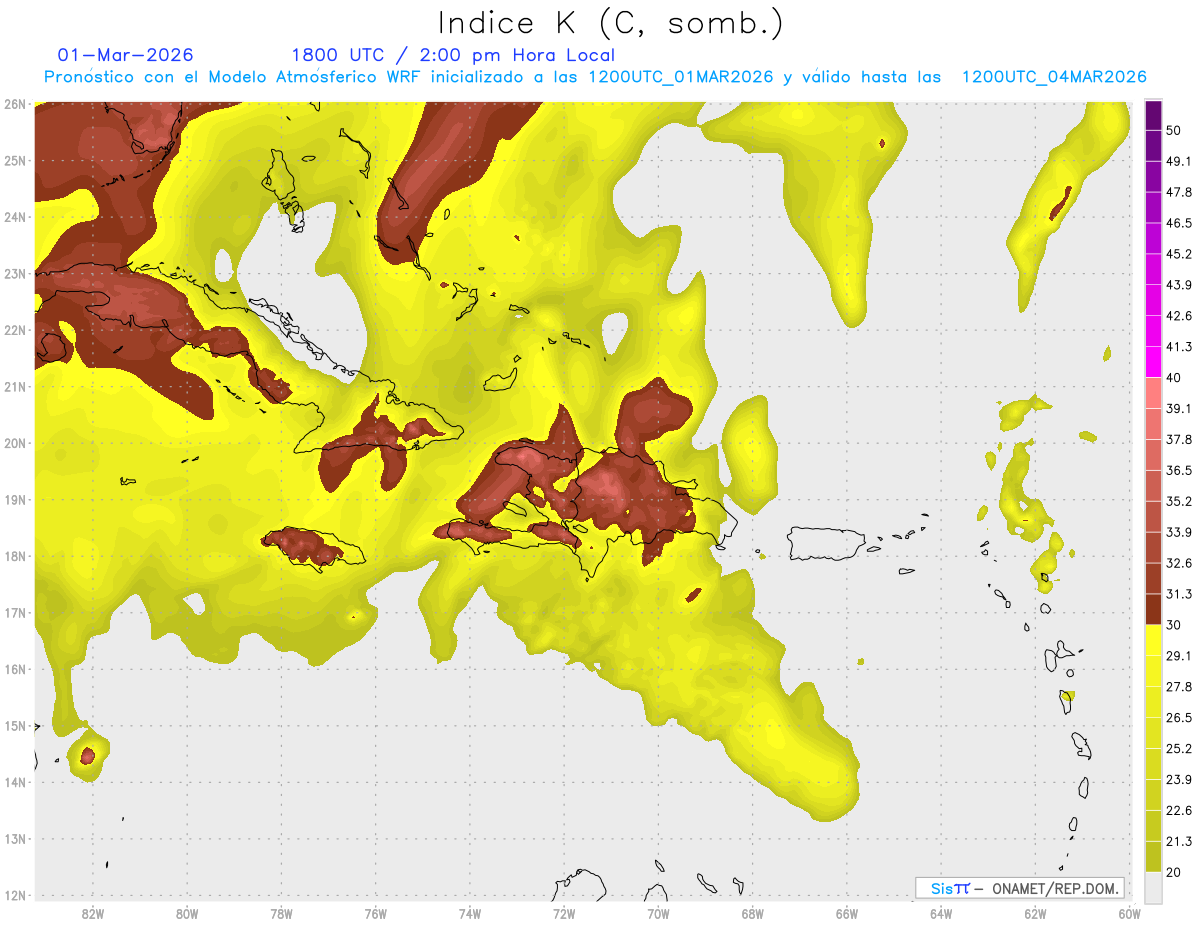Click the 26N latitude label
Image resolution: width=1200 pixels, height=927 pixels.
coord(14,104)
